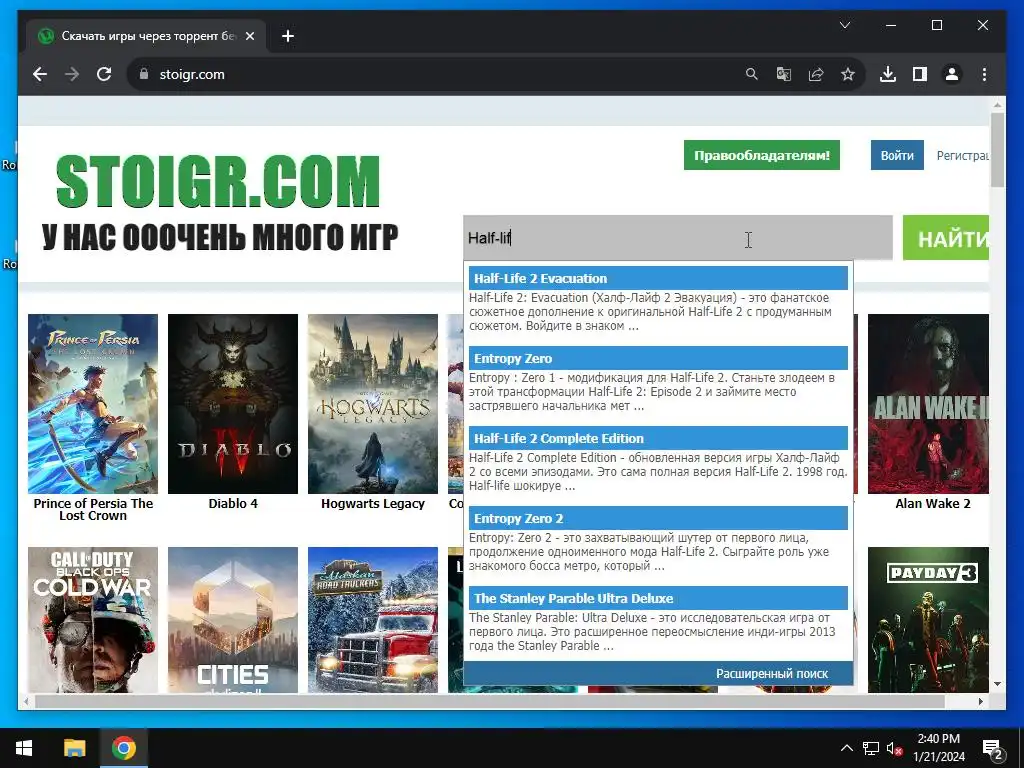
Task: Open the 'Entropy Zero' suggestion heading
Action: point(658,359)
